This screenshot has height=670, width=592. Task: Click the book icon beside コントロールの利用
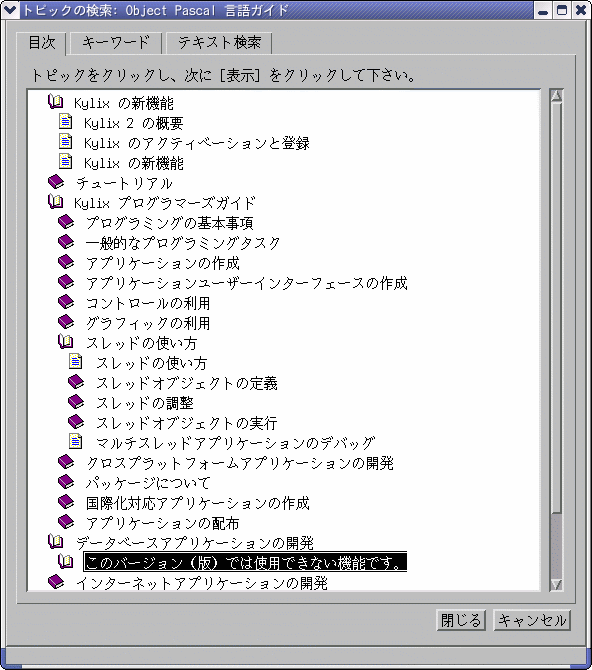(x=66, y=302)
